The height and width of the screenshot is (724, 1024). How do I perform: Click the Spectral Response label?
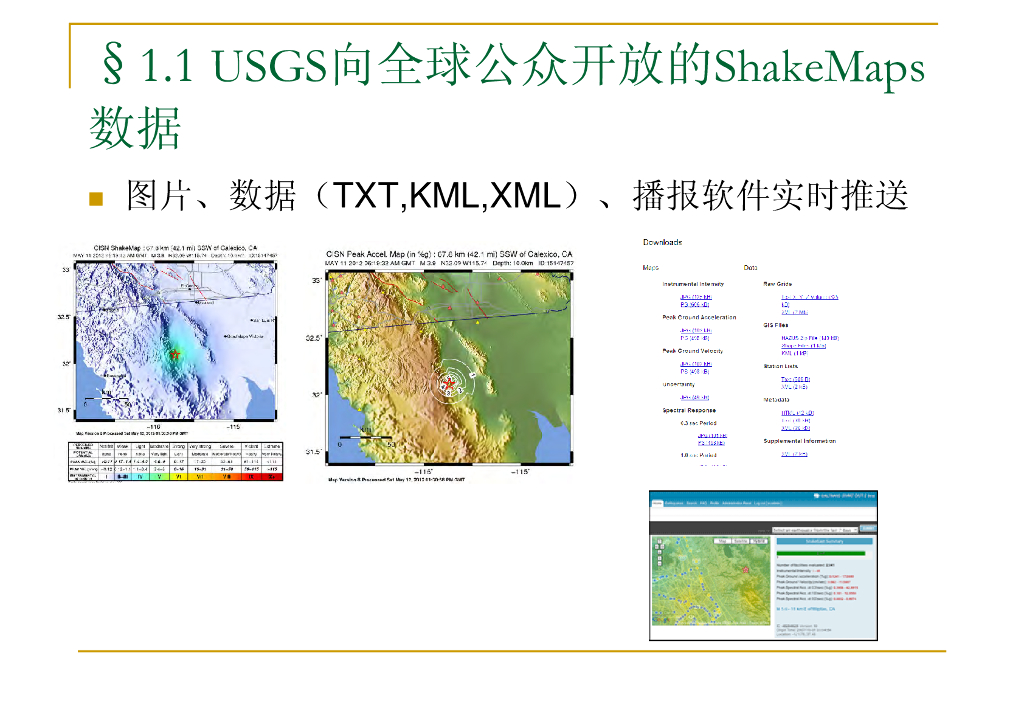coord(689,411)
